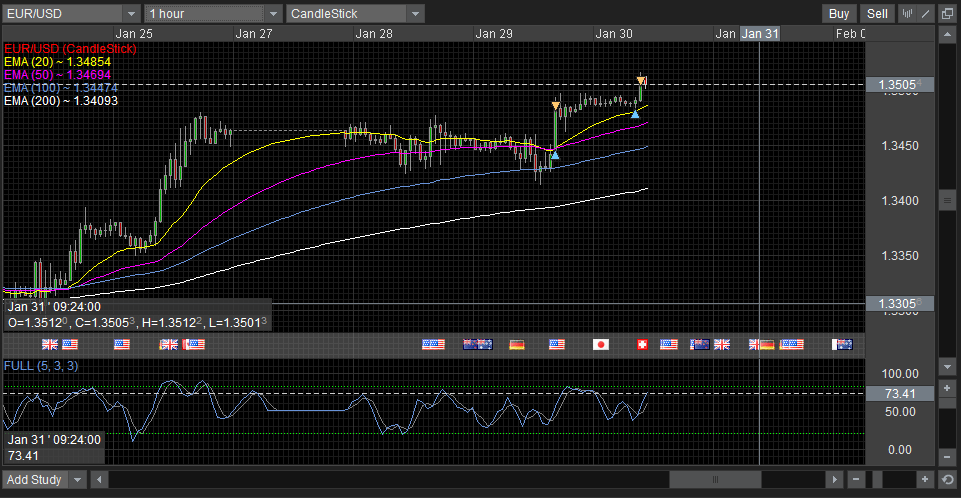
Task: Click the 1.3400 price axis label
Action: tap(900, 201)
